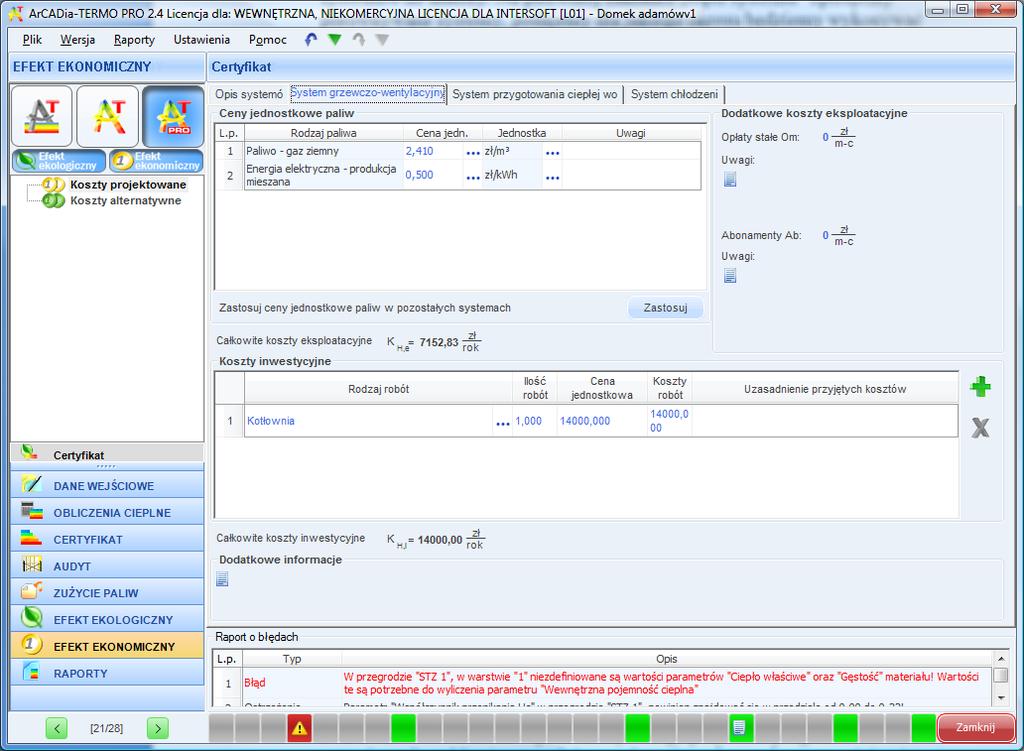Select Koszty alternatywne in the tree
This screenshot has height=751, width=1024.
coord(125,200)
